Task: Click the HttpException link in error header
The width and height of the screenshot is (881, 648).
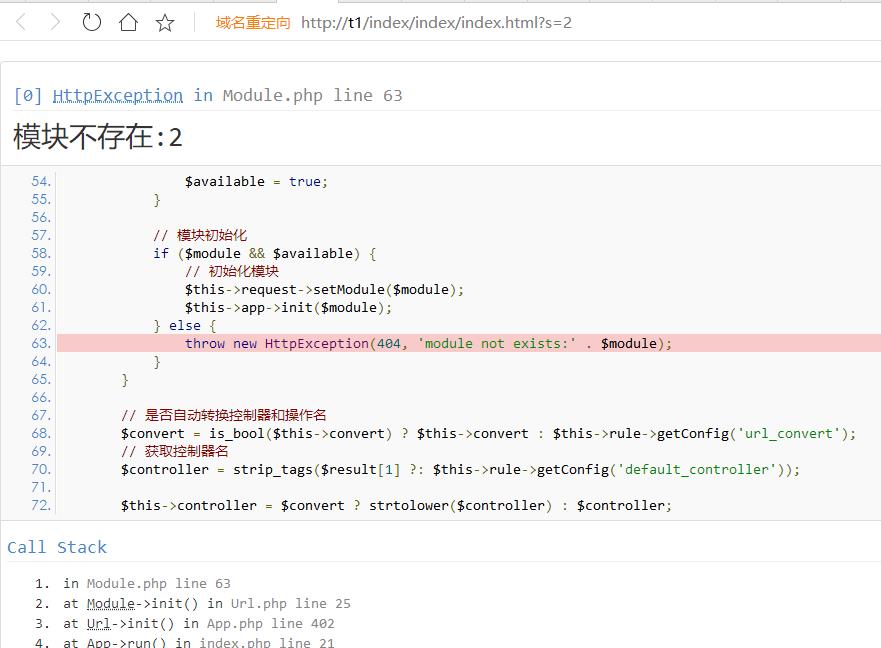Action: pyautogui.click(x=117, y=95)
